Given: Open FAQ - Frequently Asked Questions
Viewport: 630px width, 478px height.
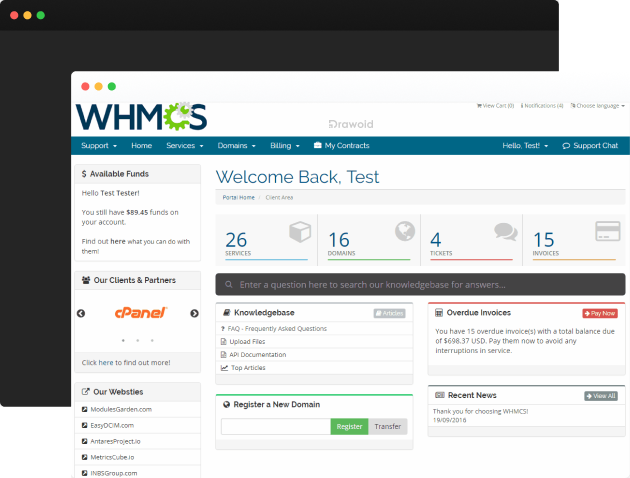Looking at the screenshot, I should click(x=277, y=329).
